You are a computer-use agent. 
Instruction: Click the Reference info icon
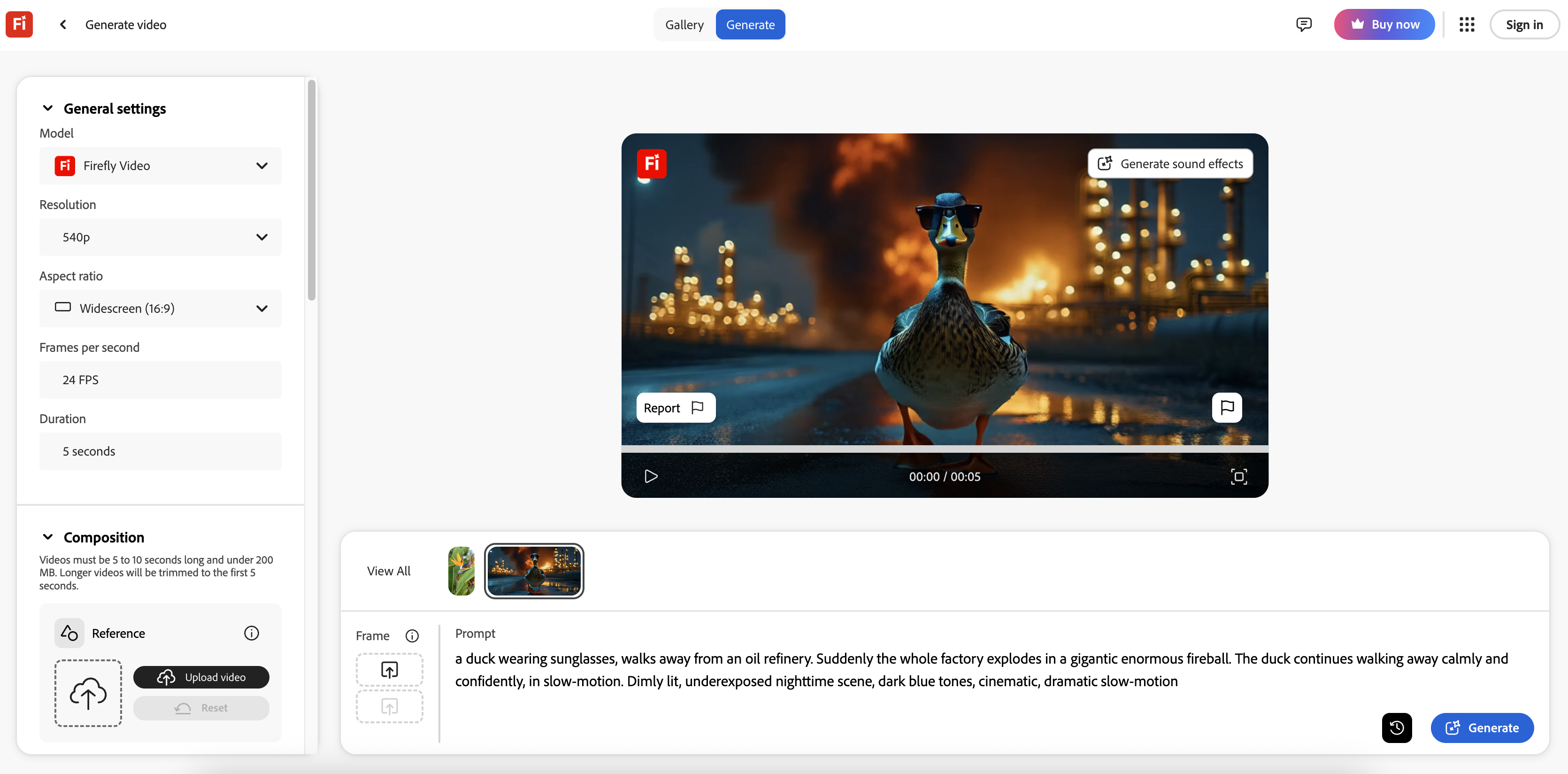[x=251, y=633]
